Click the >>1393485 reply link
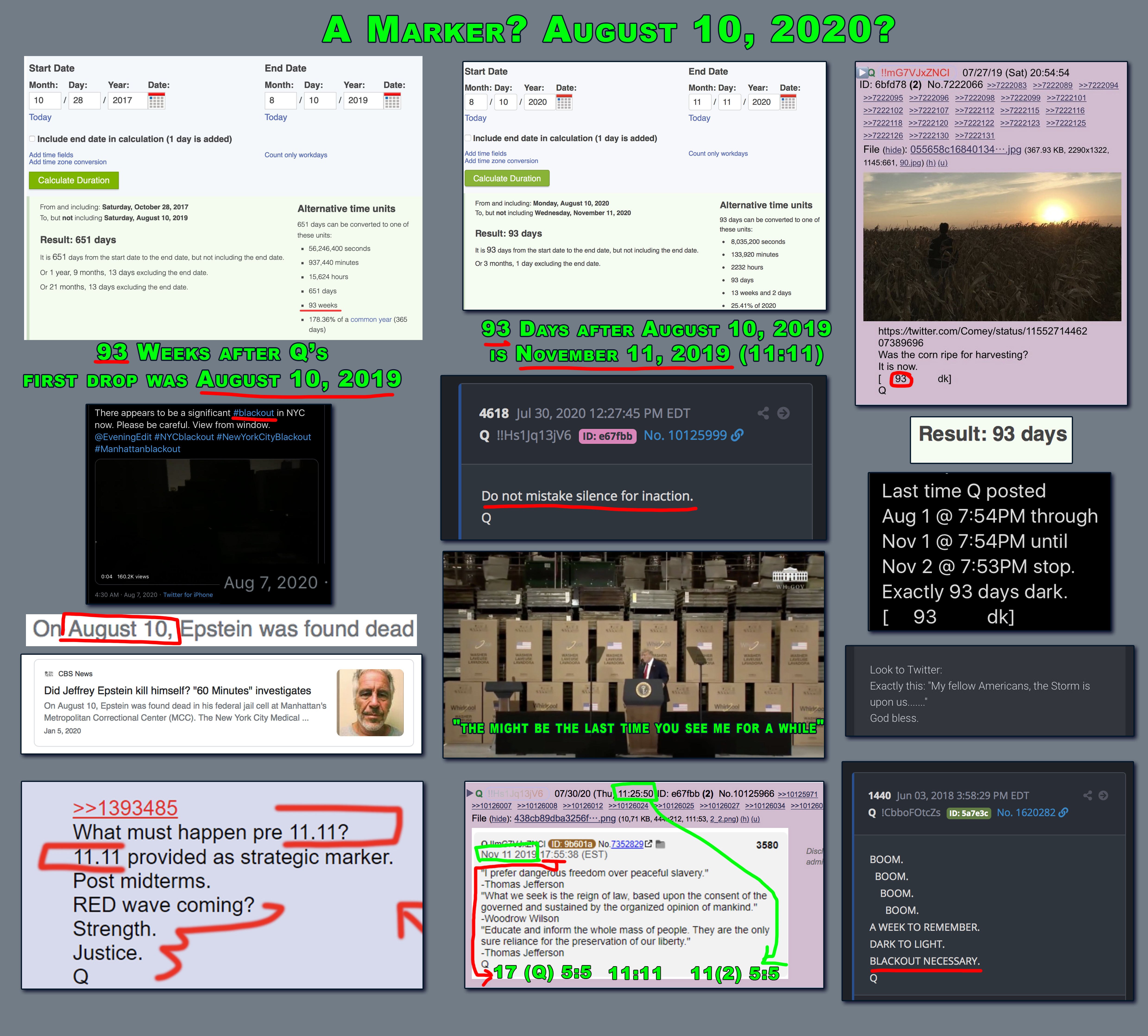The height and width of the screenshot is (1036, 1148). 125,808
